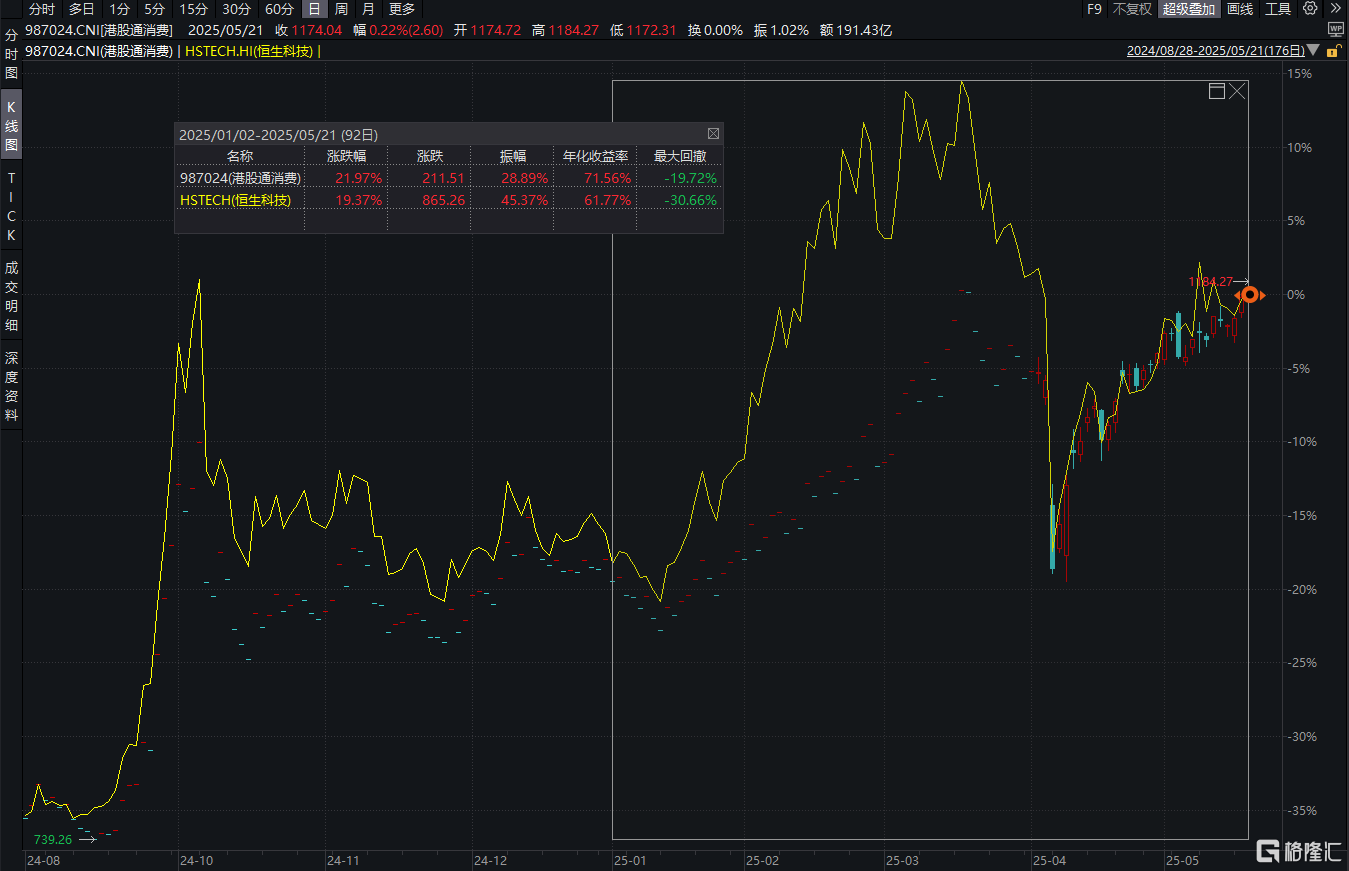Screen dimensions: 1349x871
Task: Click the 2024/08/28-2025/05/21 date range link
Action: 1215,51
